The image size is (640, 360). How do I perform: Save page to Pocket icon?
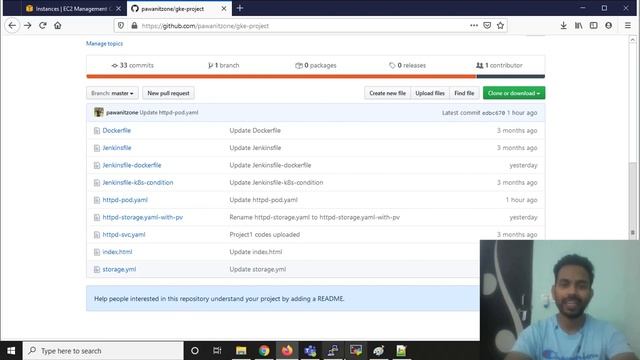point(487,25)
